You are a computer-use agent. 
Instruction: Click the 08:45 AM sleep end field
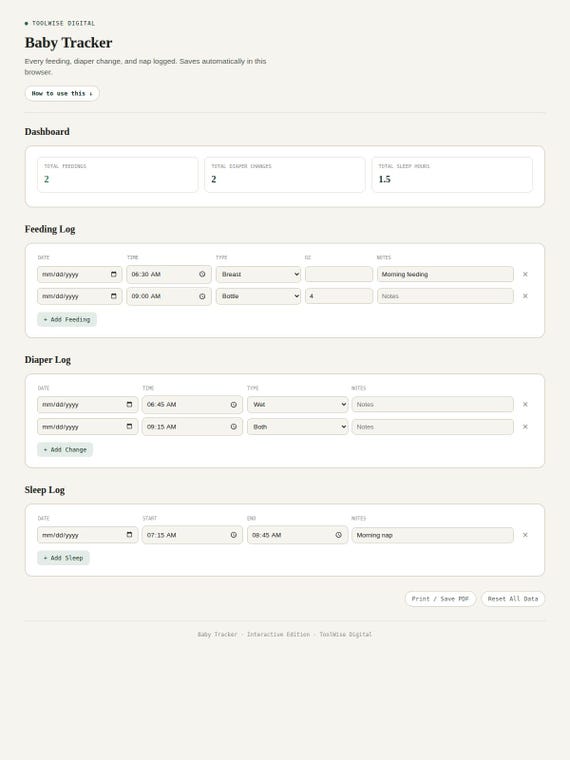coord(298,535)
